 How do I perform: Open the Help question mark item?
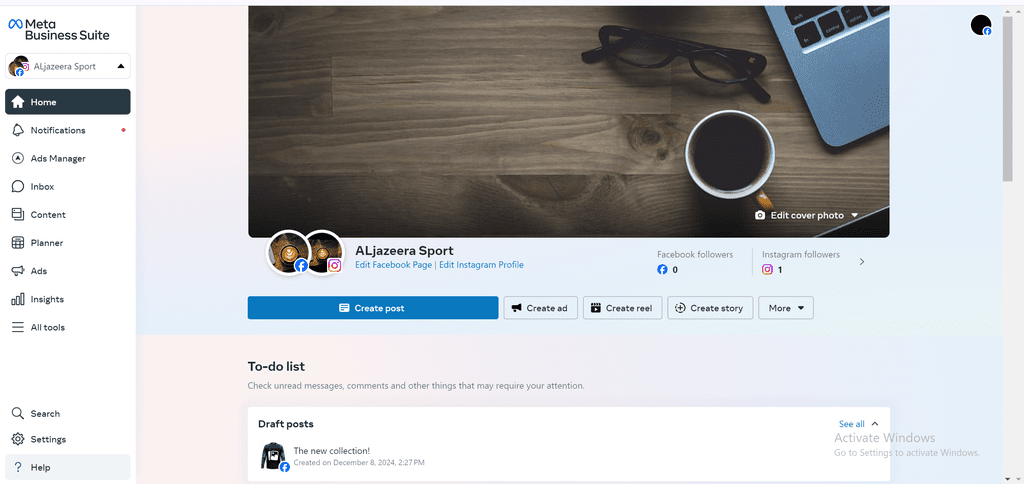[x=67, y=467]
